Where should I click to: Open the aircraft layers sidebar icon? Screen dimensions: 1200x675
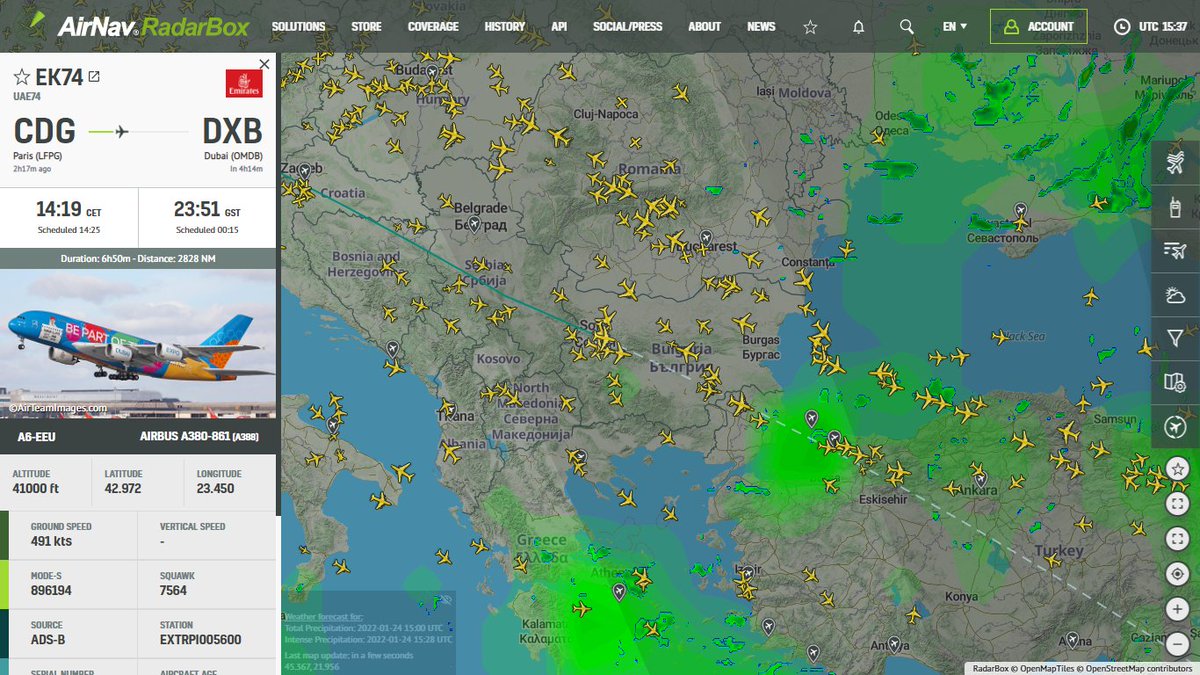[x=1176, y=165]
